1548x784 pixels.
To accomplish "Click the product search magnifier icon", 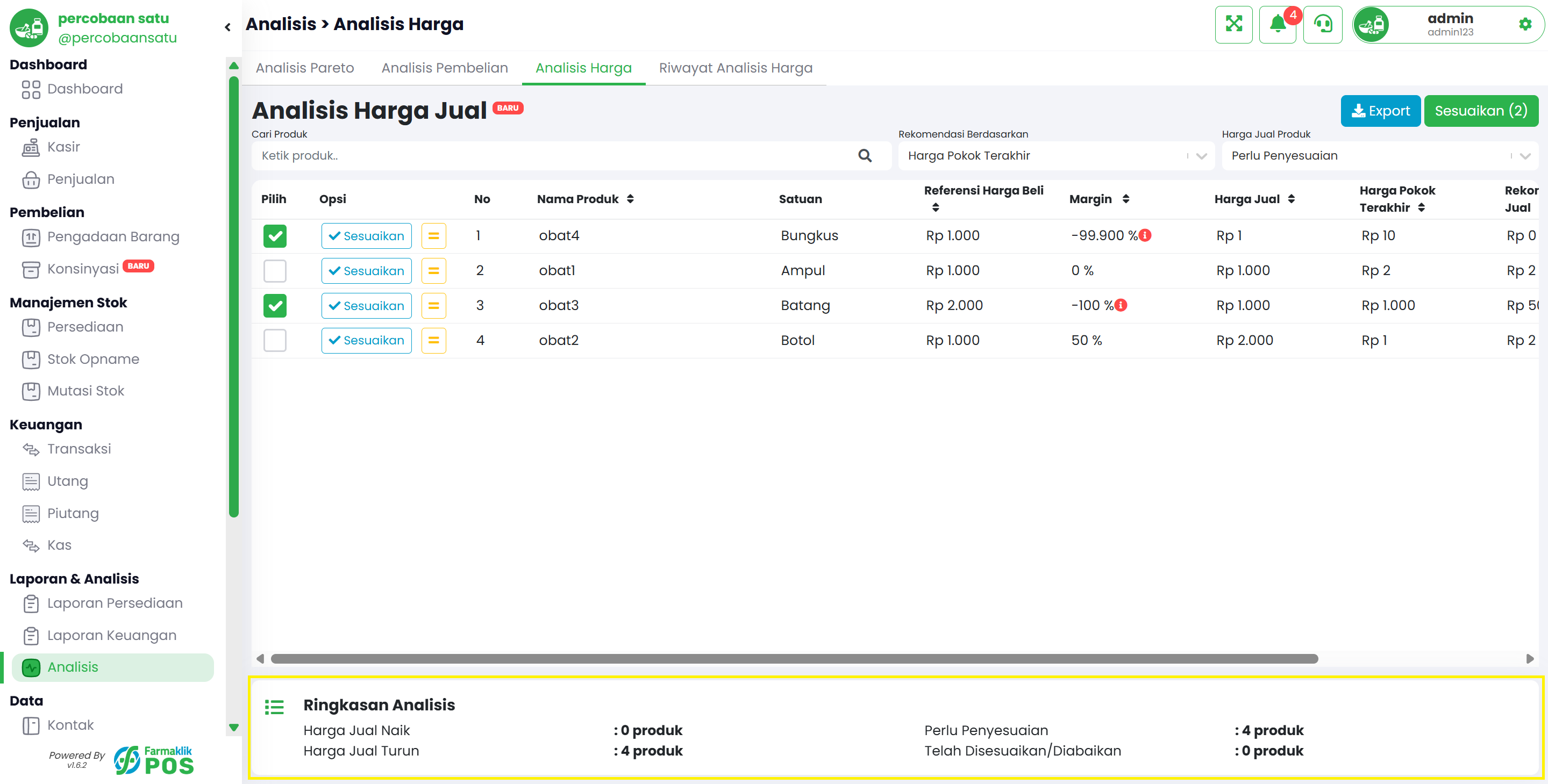I will [865, 156].
